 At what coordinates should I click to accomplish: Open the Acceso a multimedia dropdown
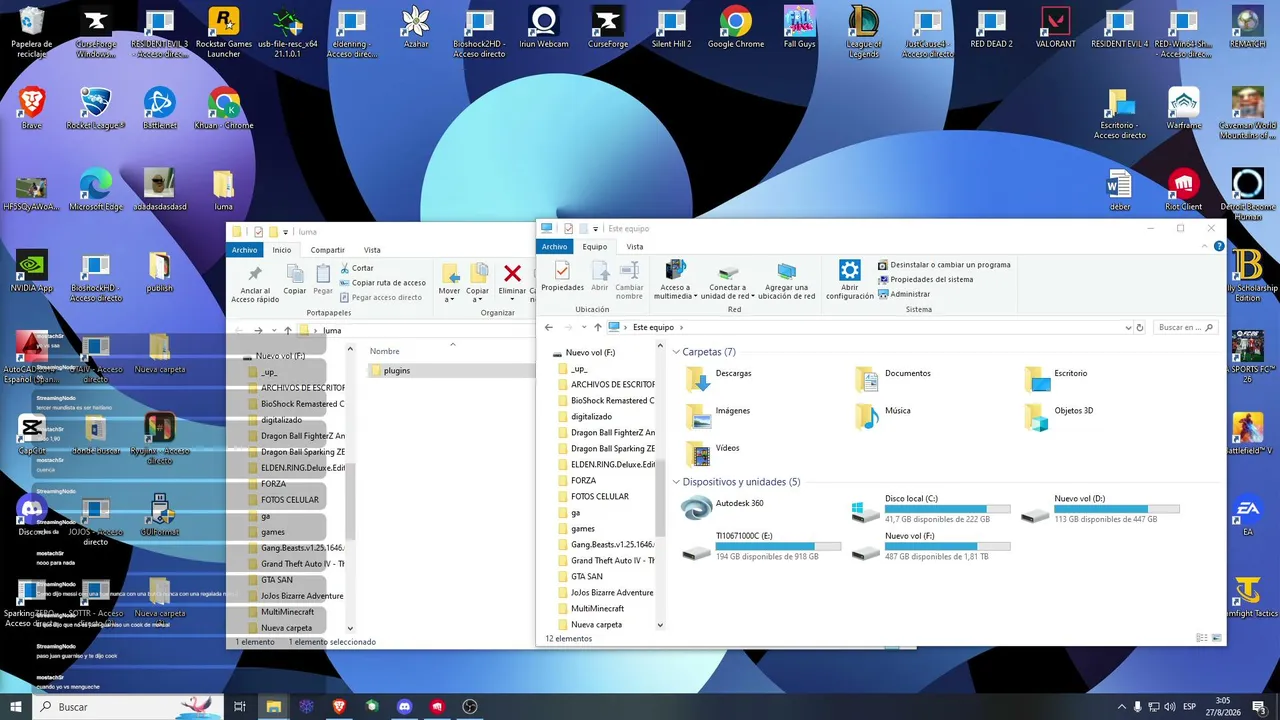[x=675, y=279]
